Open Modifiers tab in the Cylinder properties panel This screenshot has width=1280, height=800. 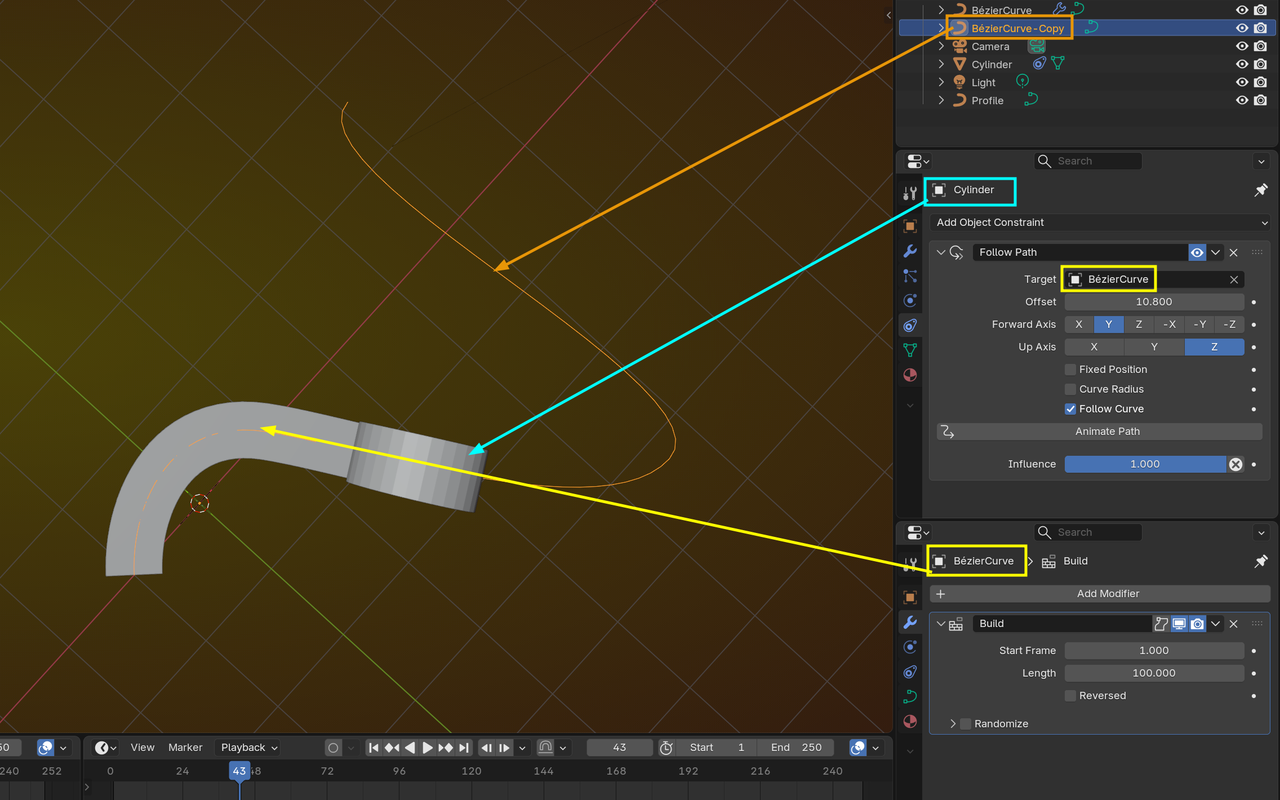(x=909, y=251)
